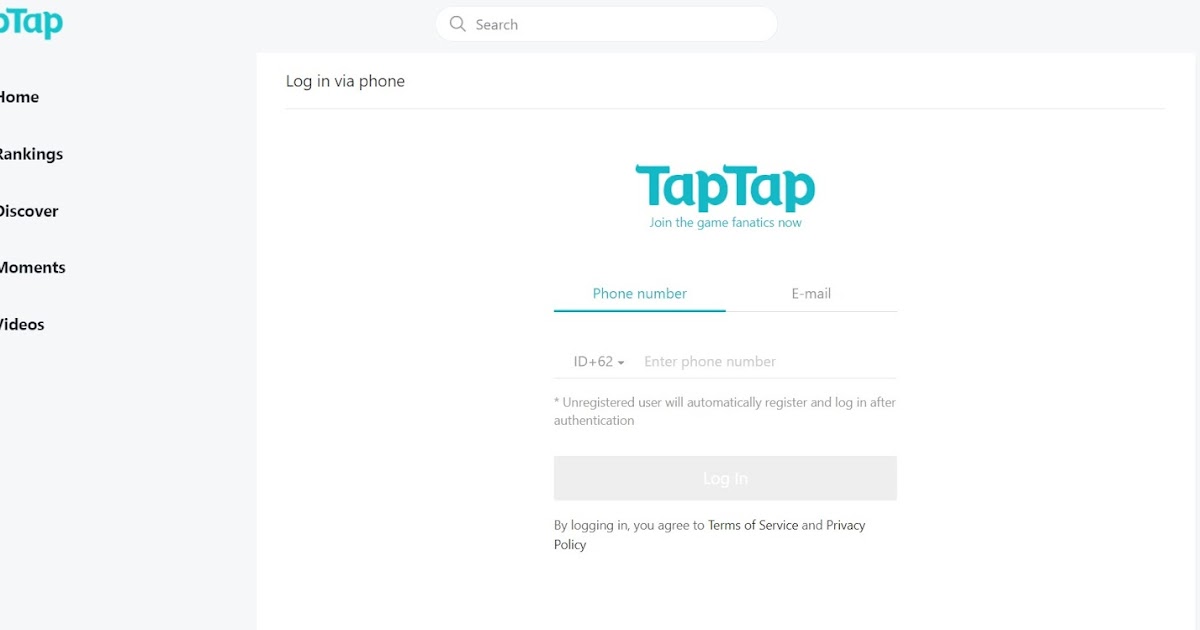This screenshot has width=1200, height=630.
Task: Switch to the E-mail login tab
Action: (x=811, y=293)
